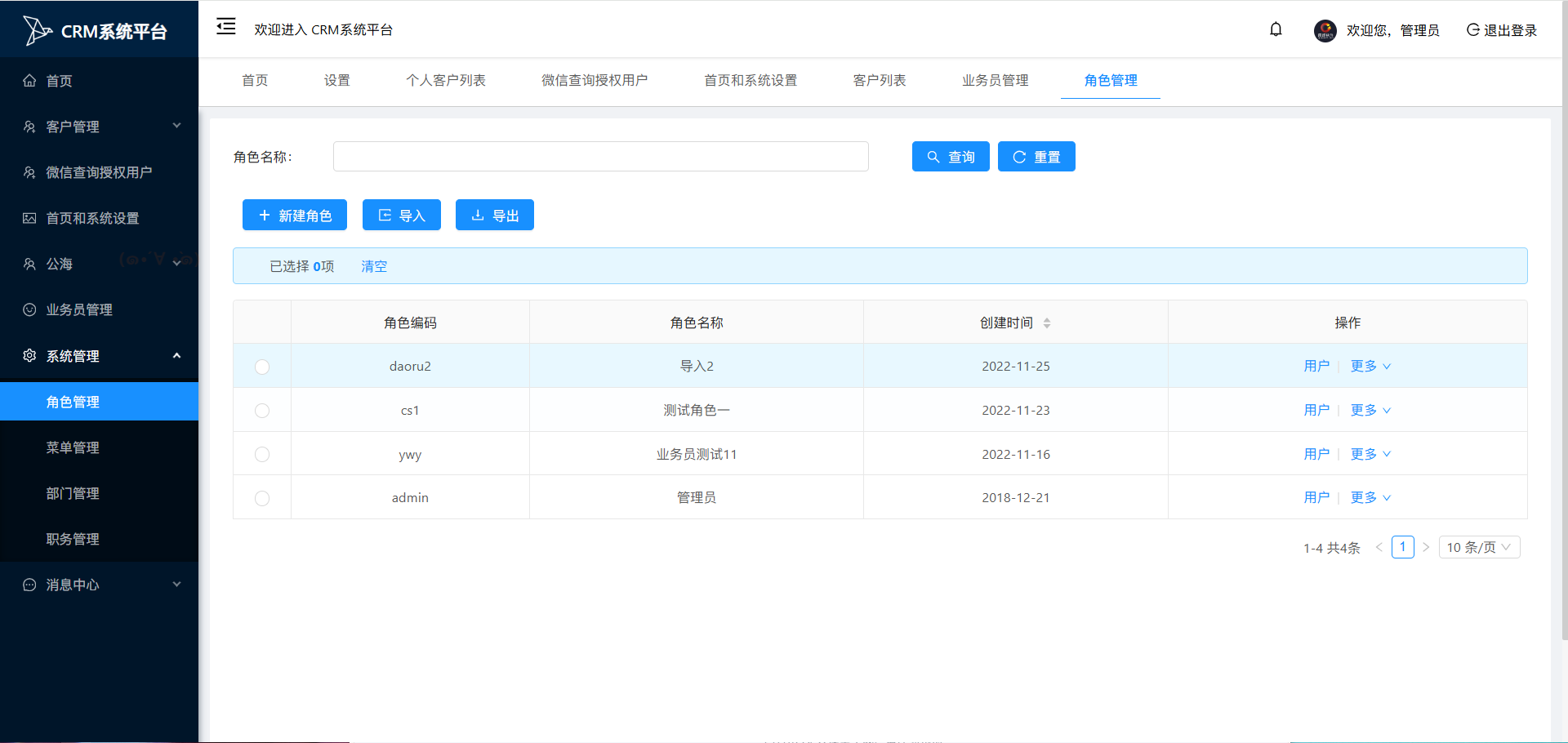Open 业务员管理 in the sidebar
Screen dimensions: 1568x743
pyautogui.click(x=99, y=309)
